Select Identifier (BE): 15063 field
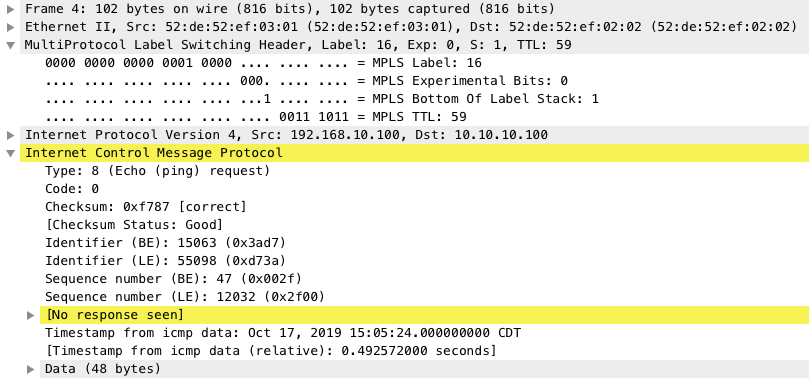809x382 pixels. [165, 243]
